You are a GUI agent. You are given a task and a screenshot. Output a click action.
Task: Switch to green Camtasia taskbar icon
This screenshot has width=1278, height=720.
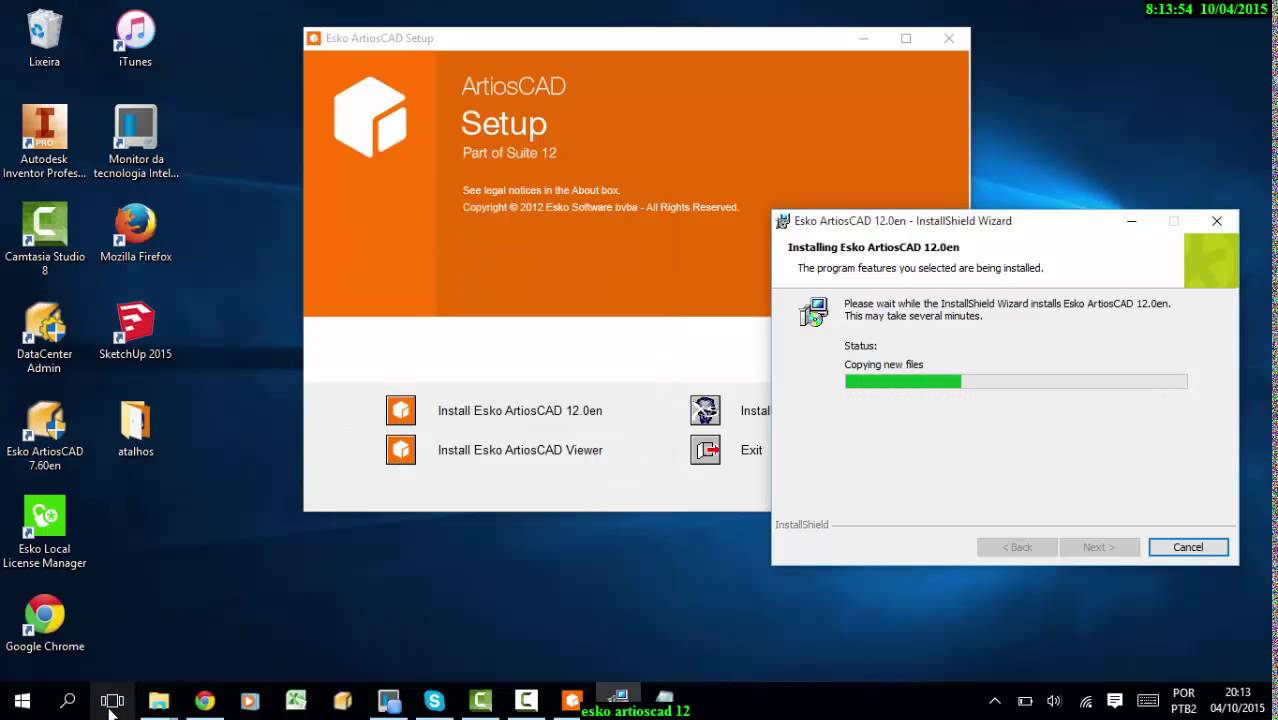(480, 701)
